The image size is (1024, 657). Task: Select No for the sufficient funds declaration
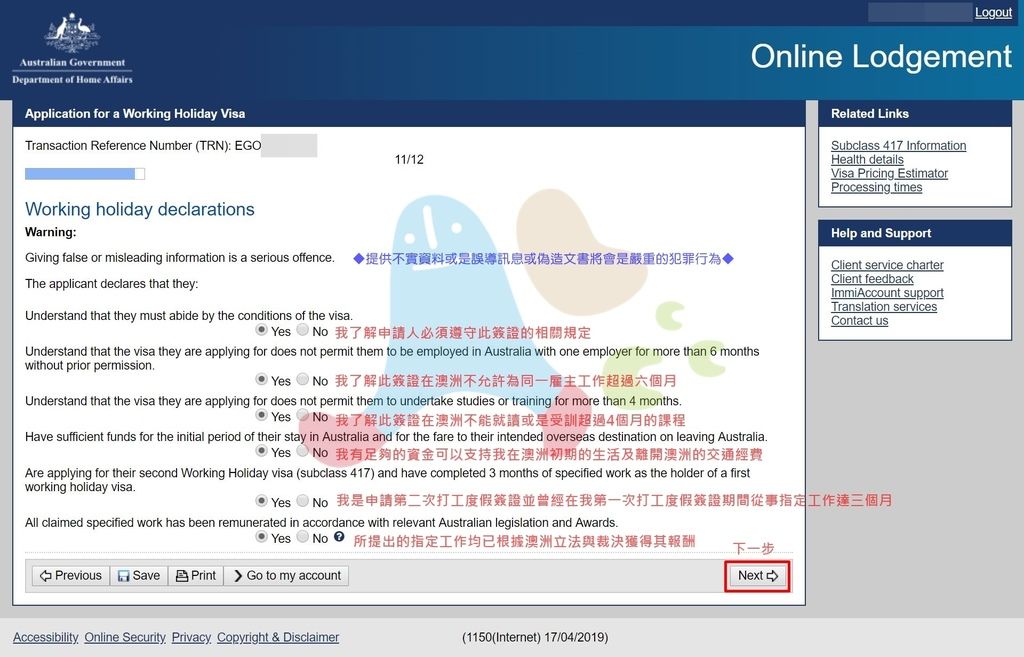point(301,452)
